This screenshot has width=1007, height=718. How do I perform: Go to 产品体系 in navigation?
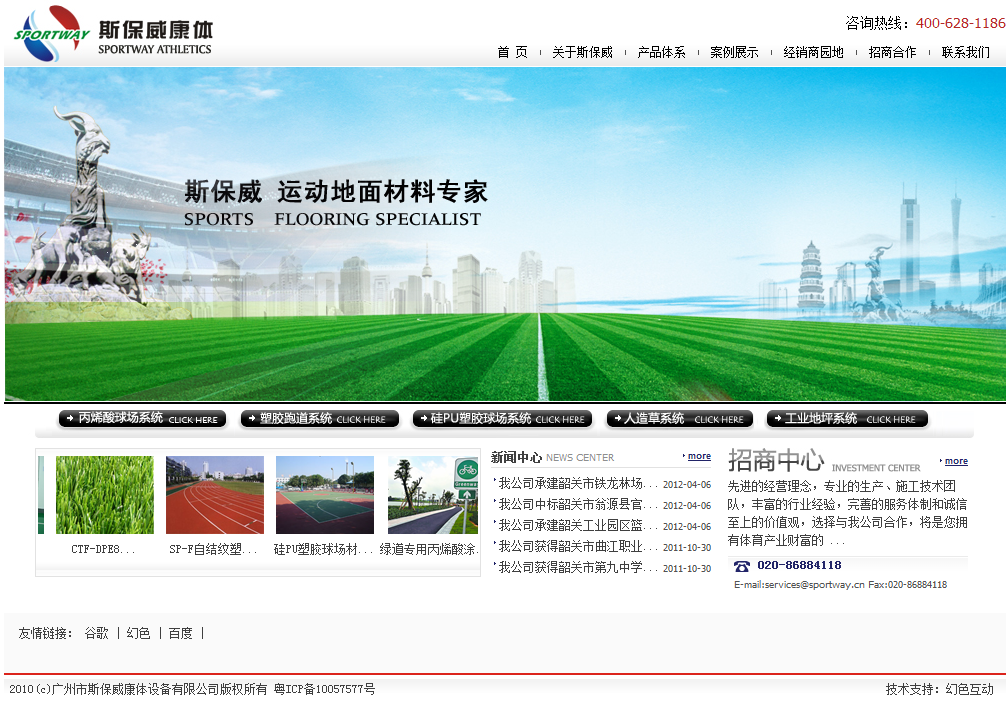(x=661, y=53)
